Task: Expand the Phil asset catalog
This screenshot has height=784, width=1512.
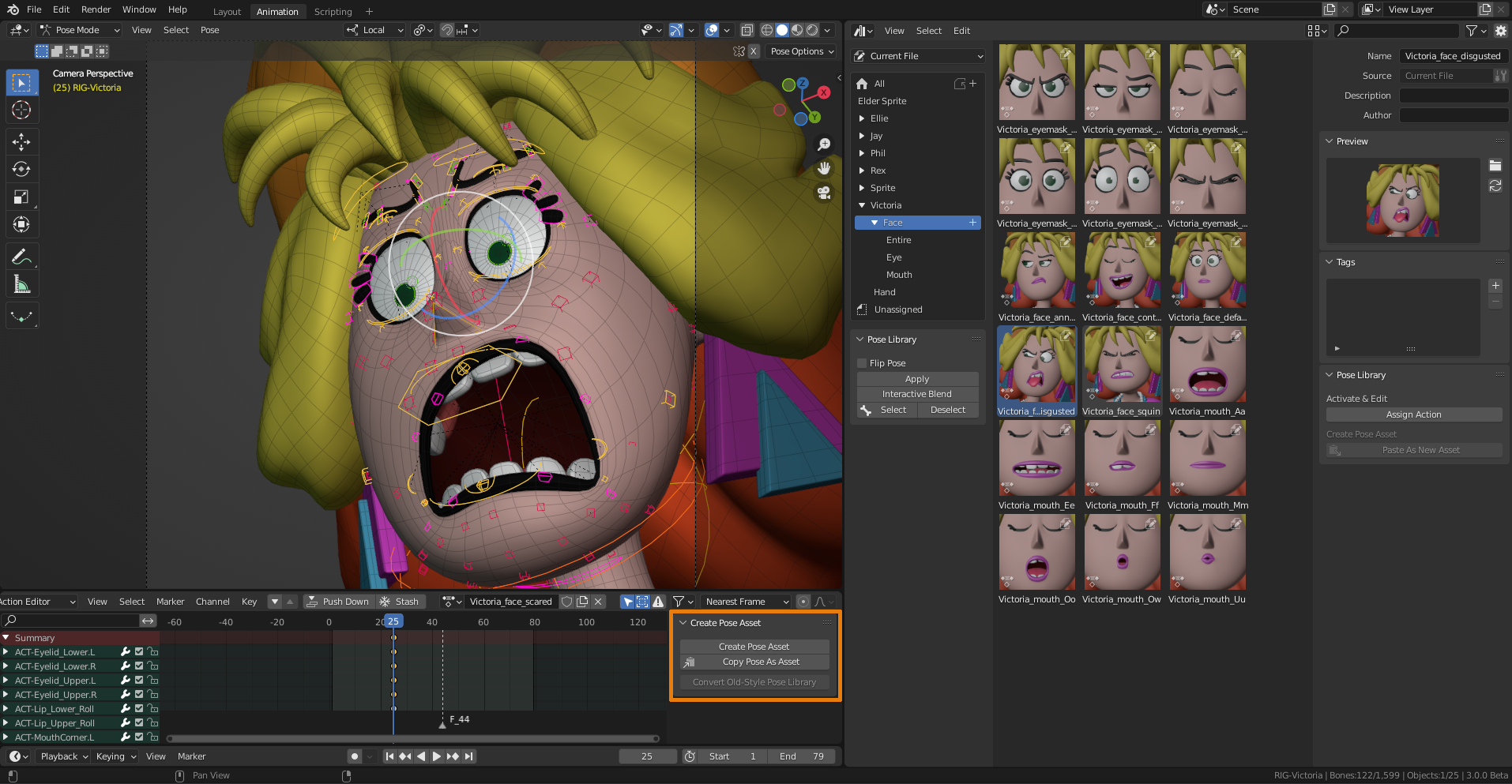Action: pyautogui.click(x=862, y=152)
